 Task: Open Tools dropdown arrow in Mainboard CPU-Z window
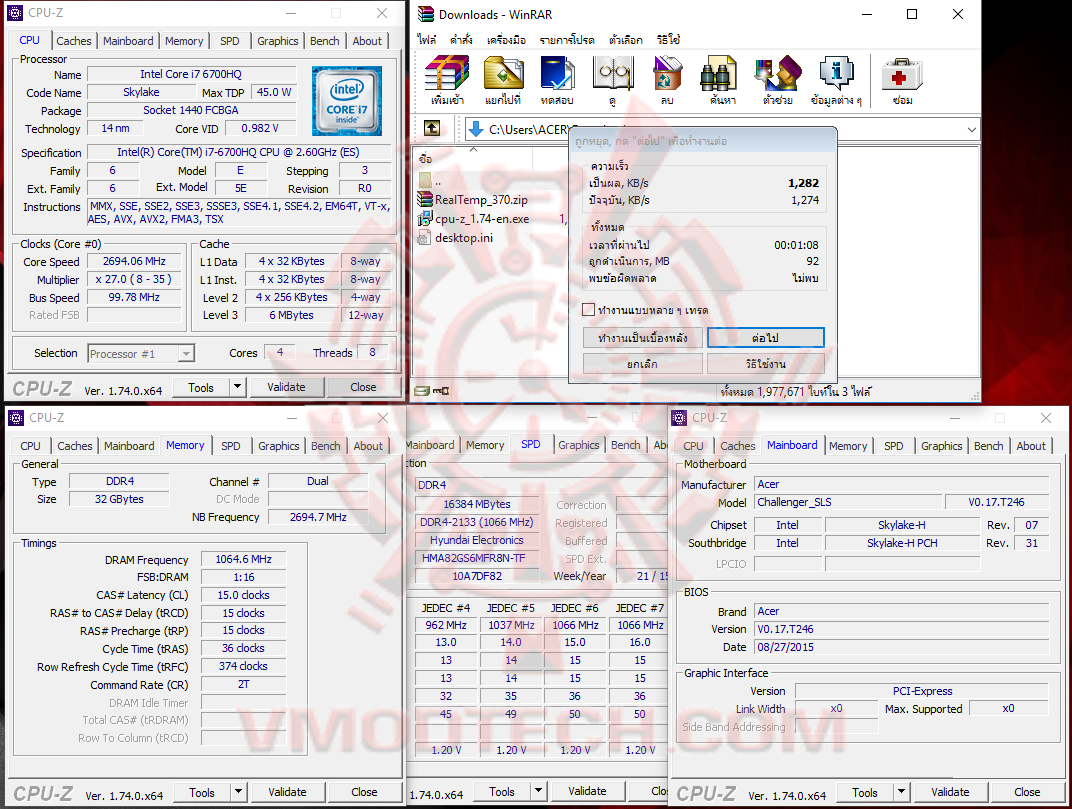point(901,792)
